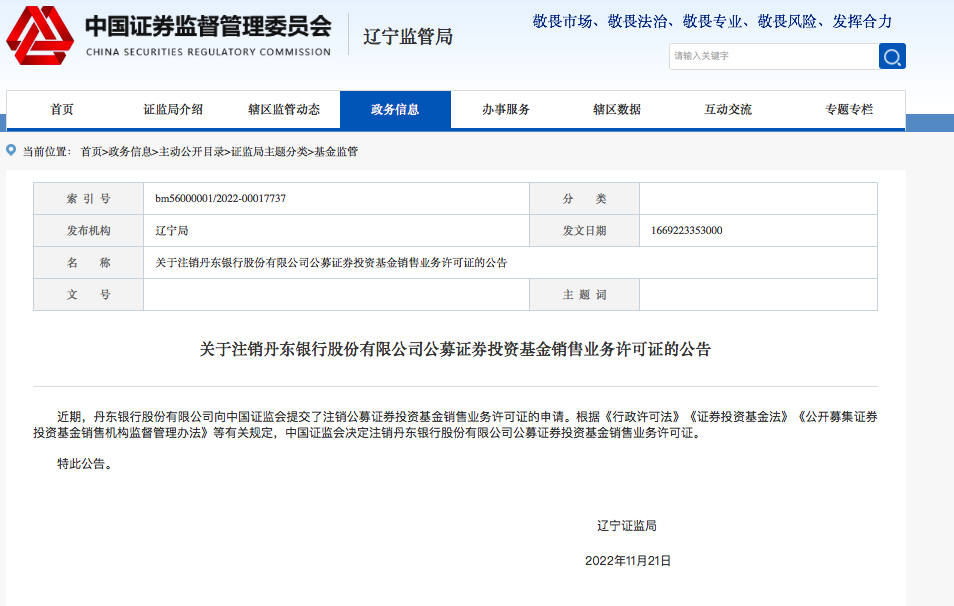Select the 政务信息 navigation tab
The width and height of the screenshot is (954, 606).
coord(395,110)
